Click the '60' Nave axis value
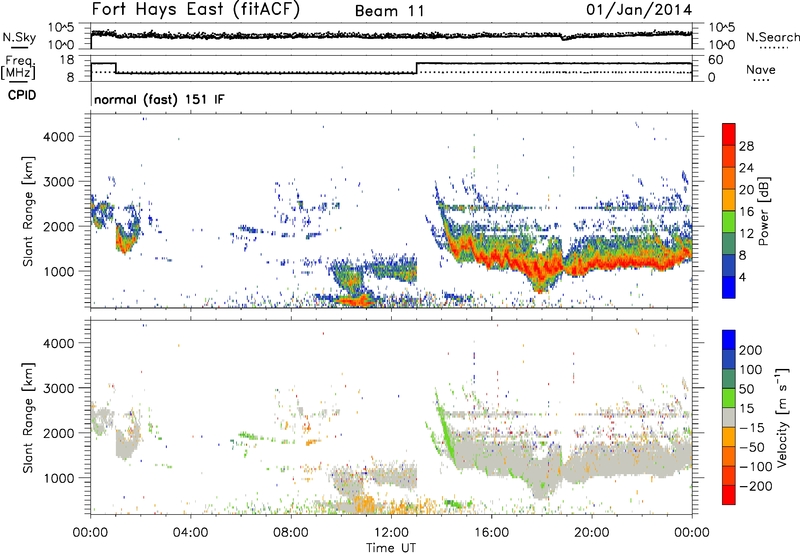 (716, 60)
